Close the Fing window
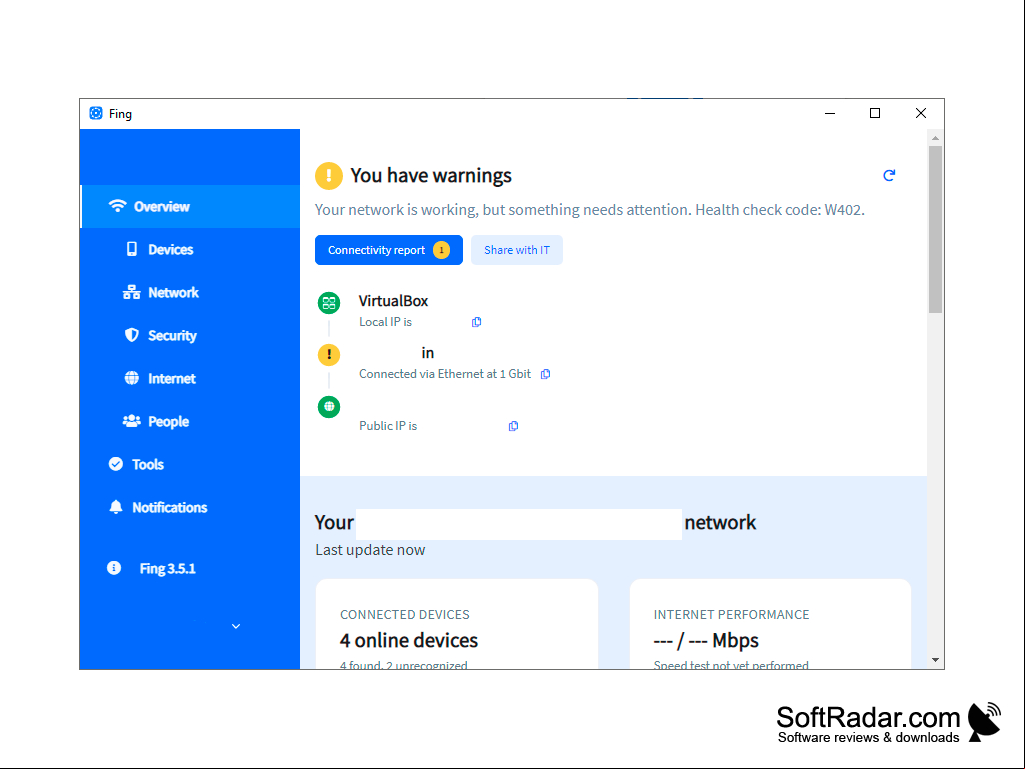 920,113
